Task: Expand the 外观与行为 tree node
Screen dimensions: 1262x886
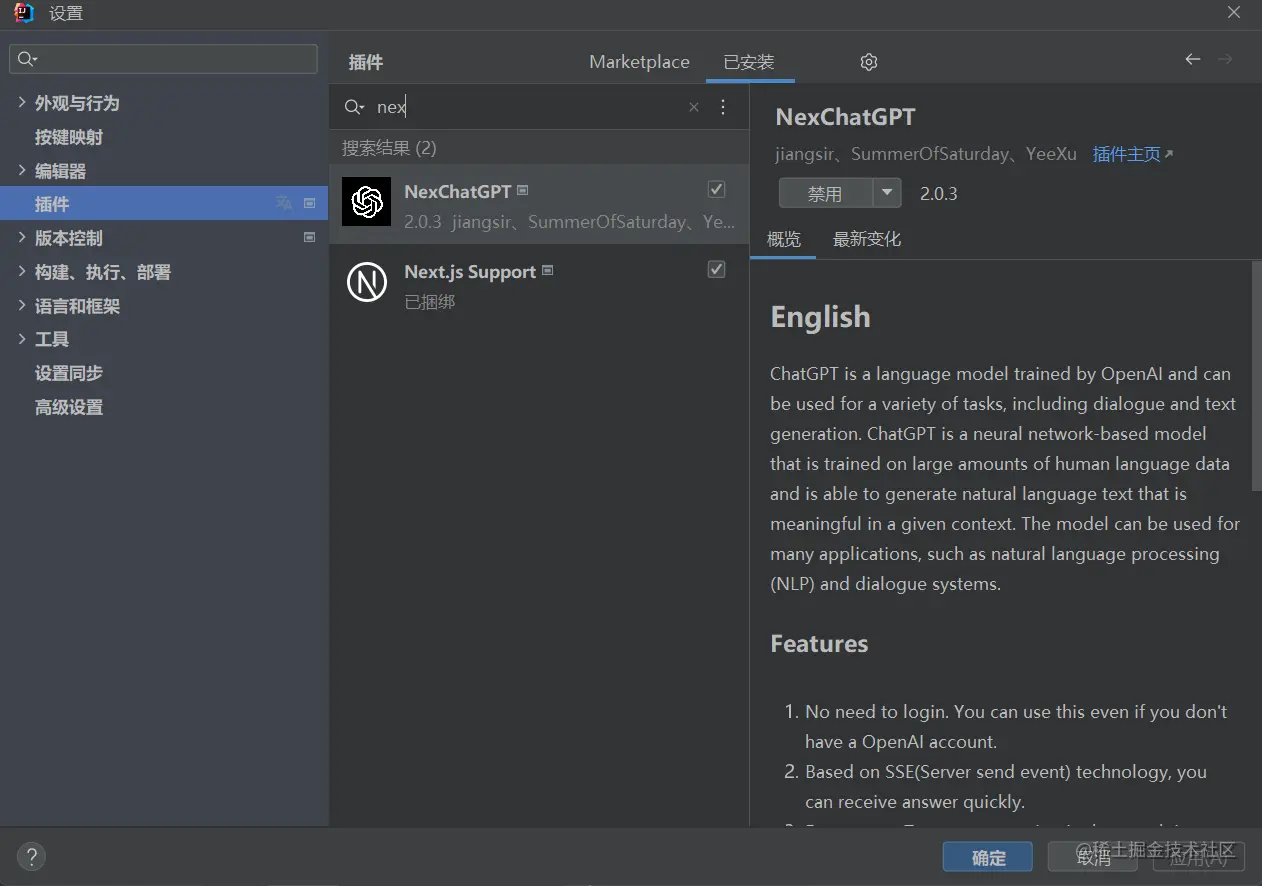Action: pyautogui.click(x=22, y=102)
